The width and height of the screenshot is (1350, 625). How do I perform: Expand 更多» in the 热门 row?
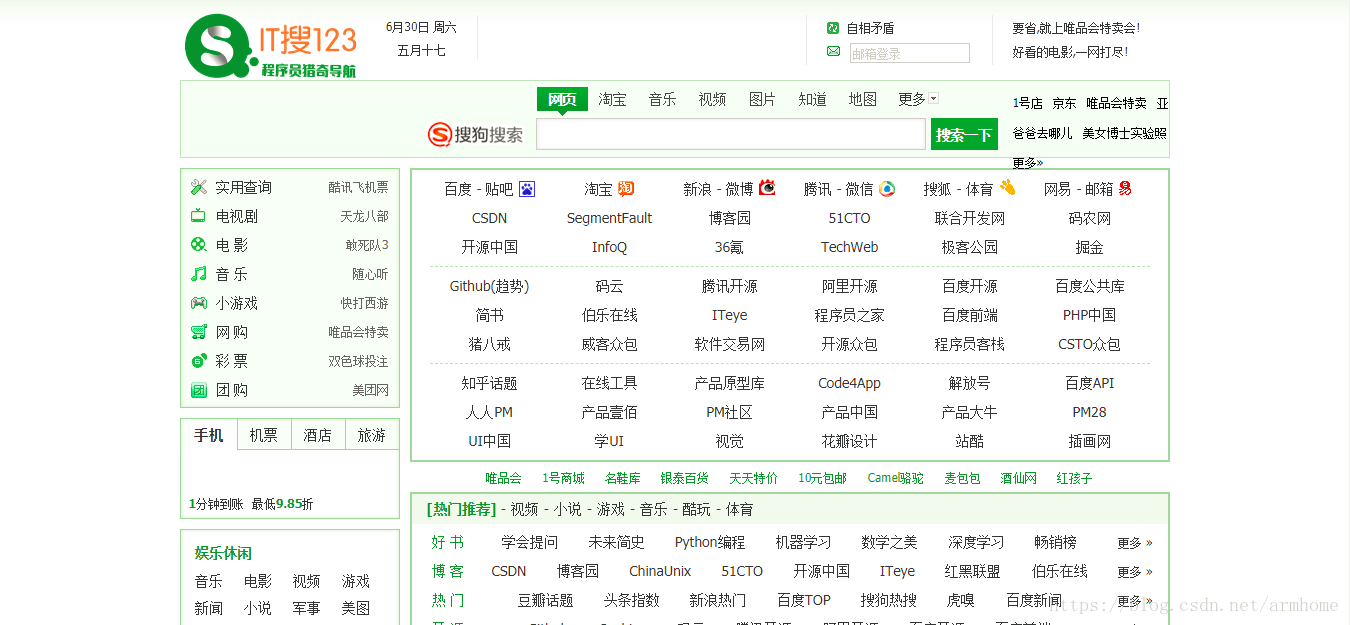tap(1135, 601)
